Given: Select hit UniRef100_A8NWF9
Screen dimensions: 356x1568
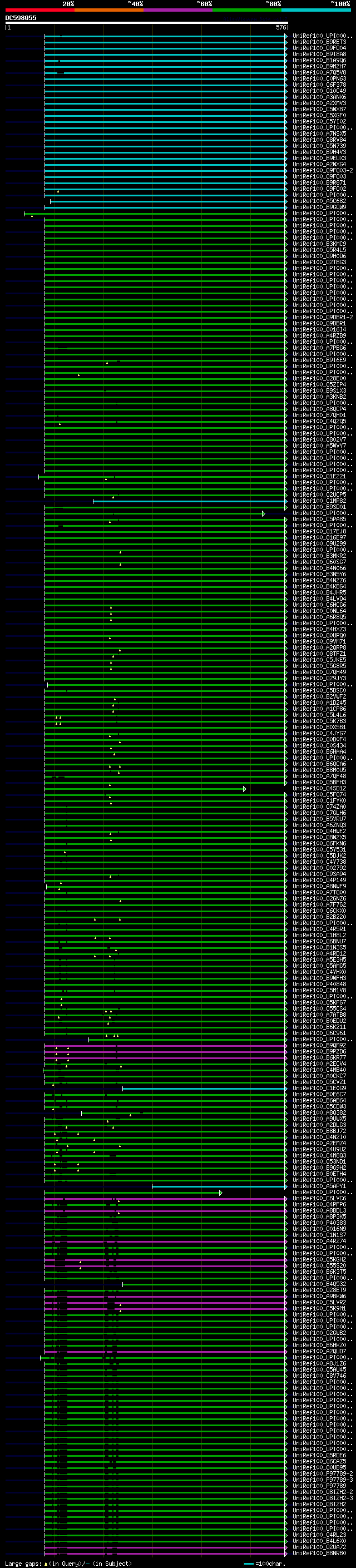Looking at the screenshot, I should pos(319,886).
